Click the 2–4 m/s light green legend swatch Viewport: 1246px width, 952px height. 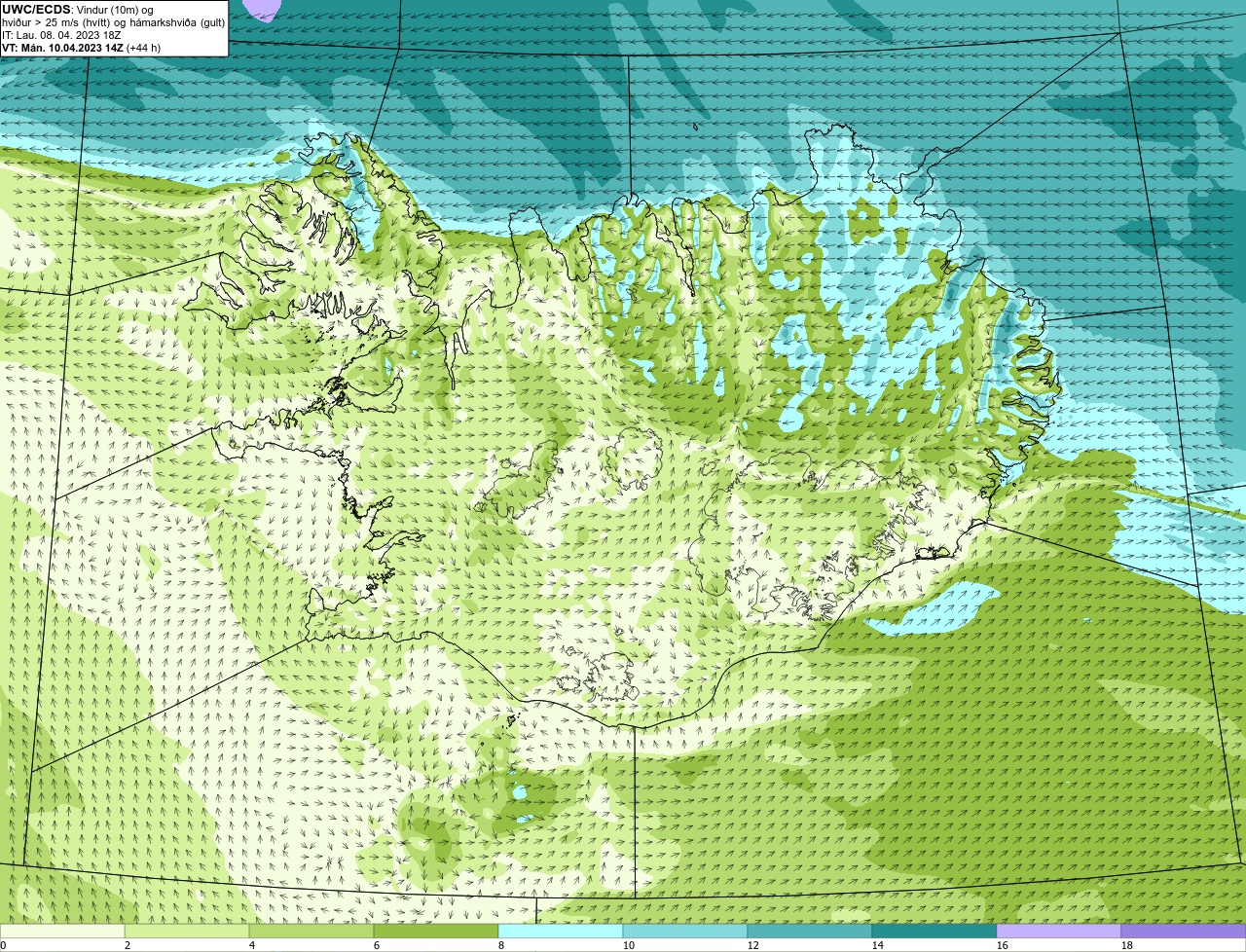pyautogui.click(x=187, y=931)
